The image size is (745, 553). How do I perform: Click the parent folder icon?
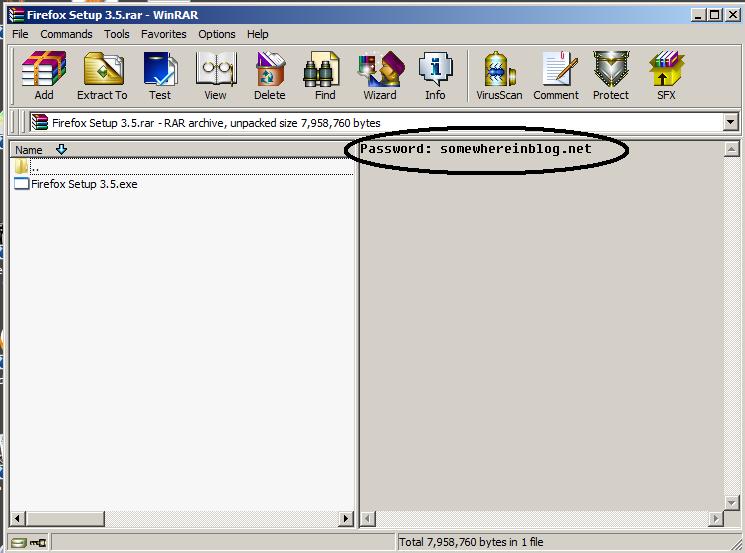point(21,166)
